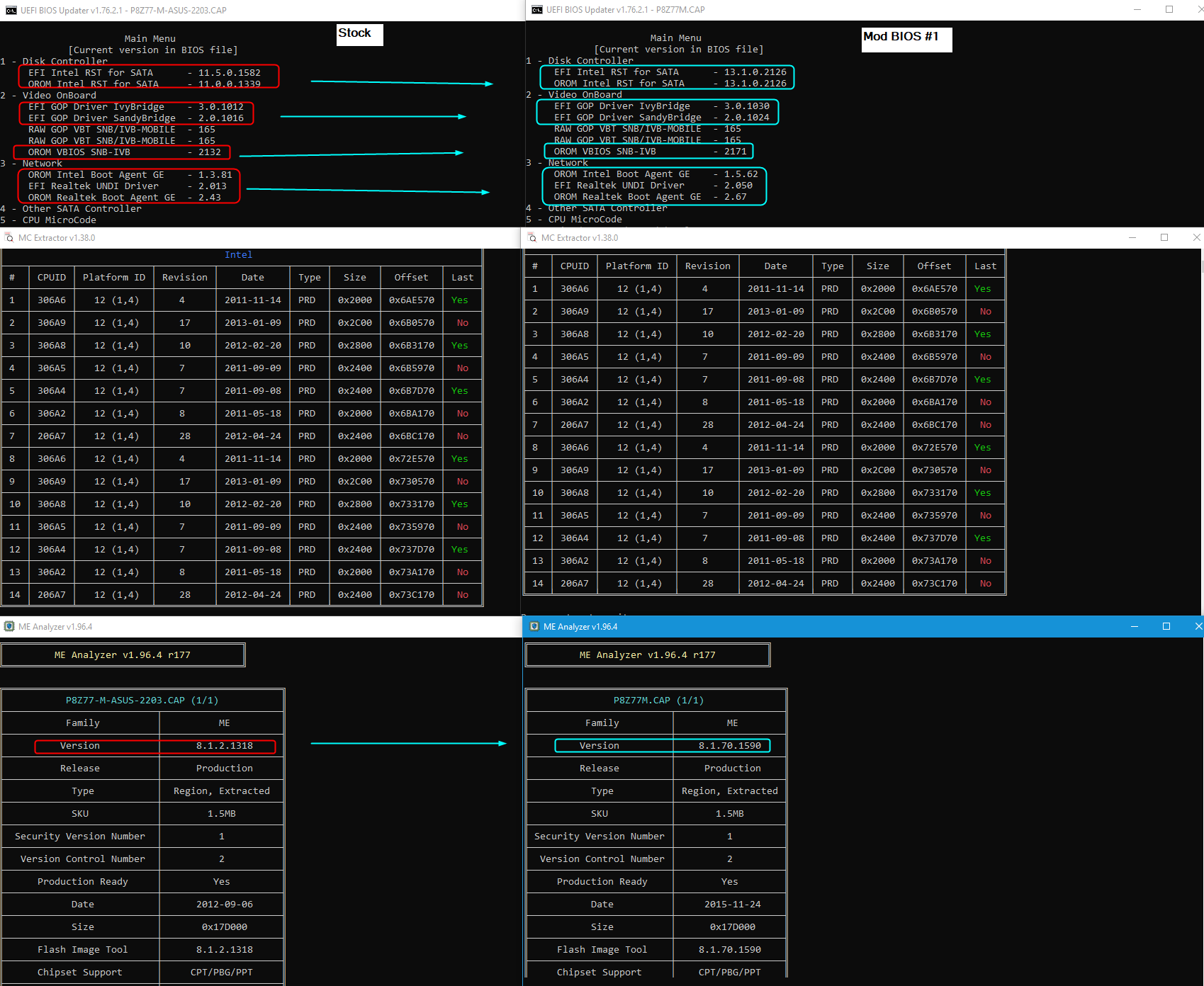Click the date 2015-11-24 in the right ME Analyzer
Image resolution: width=1204 pixels, height=986 pixels.
point(733,905)
